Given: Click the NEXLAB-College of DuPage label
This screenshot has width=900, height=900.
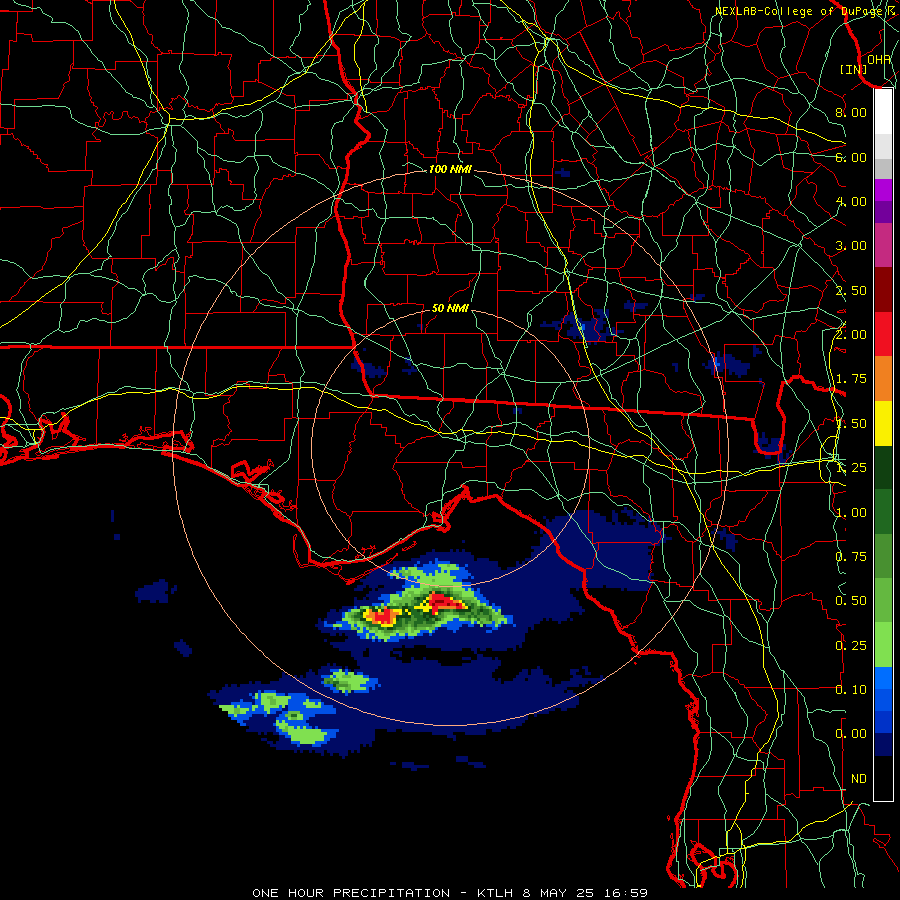Looking at the screenshot, I should tap(799, 11).
